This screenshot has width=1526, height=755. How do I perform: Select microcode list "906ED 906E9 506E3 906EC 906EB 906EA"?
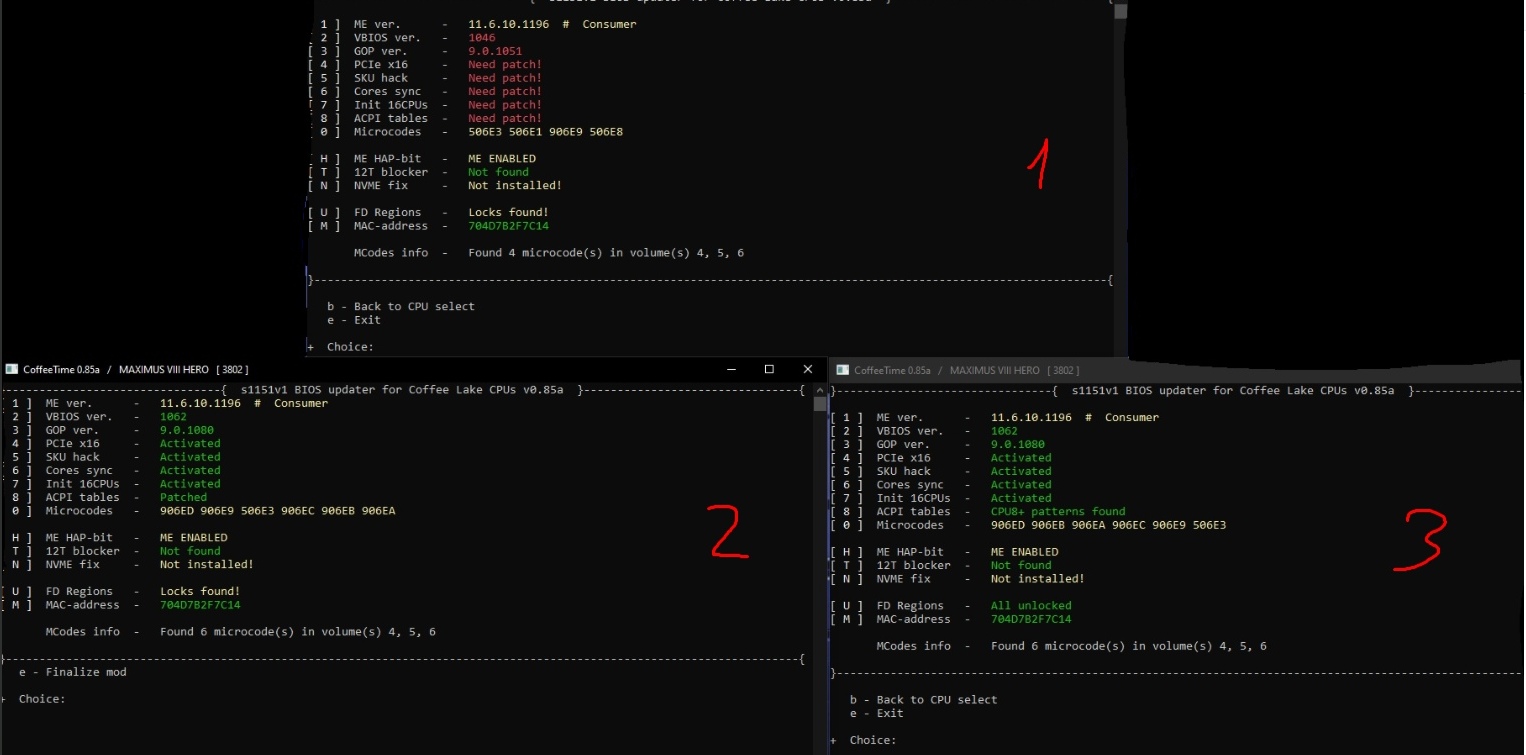click(x=278, y=511)
